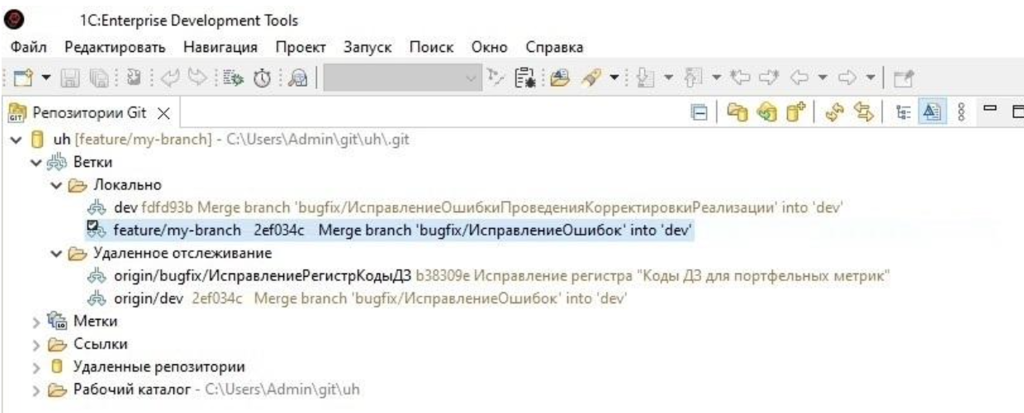Toggle display of latest branch commit

[x=932, y=112]
